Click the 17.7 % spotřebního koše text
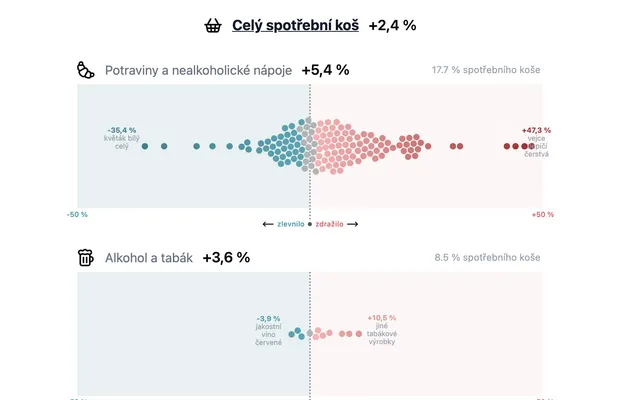Viewport: 620px width, 400px height. pos(486,70)
